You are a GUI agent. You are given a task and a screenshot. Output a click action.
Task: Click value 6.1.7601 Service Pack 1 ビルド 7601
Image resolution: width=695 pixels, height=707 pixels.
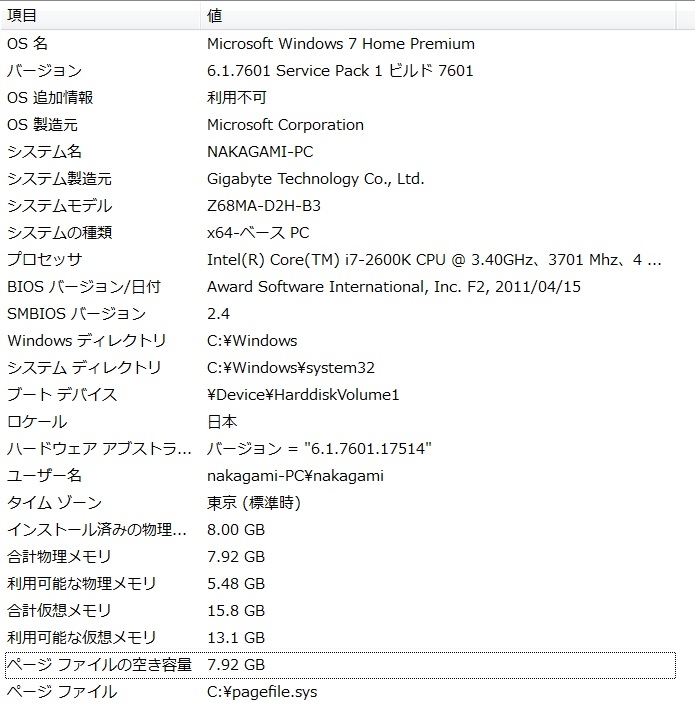pos(340,71)
